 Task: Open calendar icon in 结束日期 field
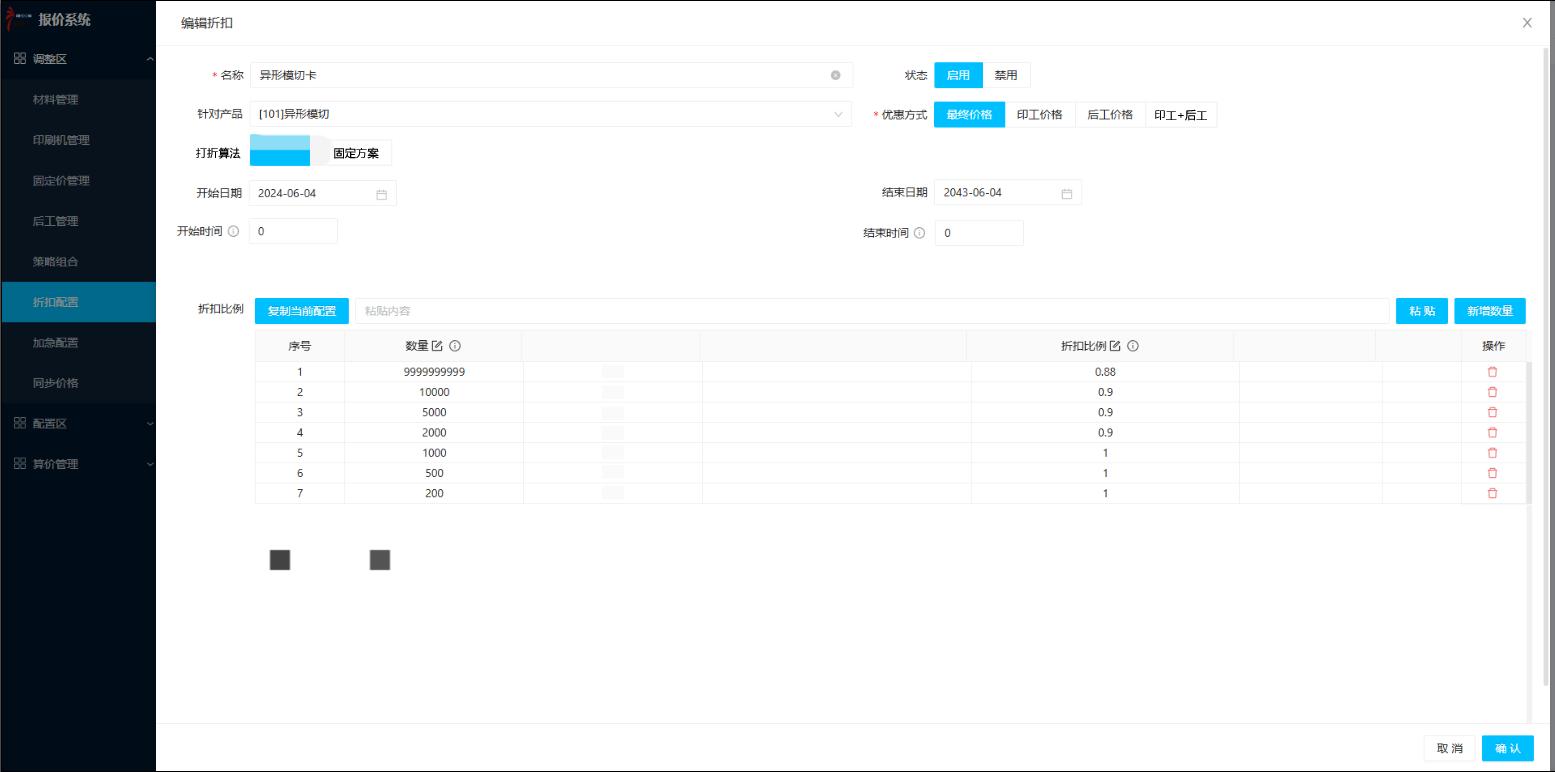(1066, 194)
